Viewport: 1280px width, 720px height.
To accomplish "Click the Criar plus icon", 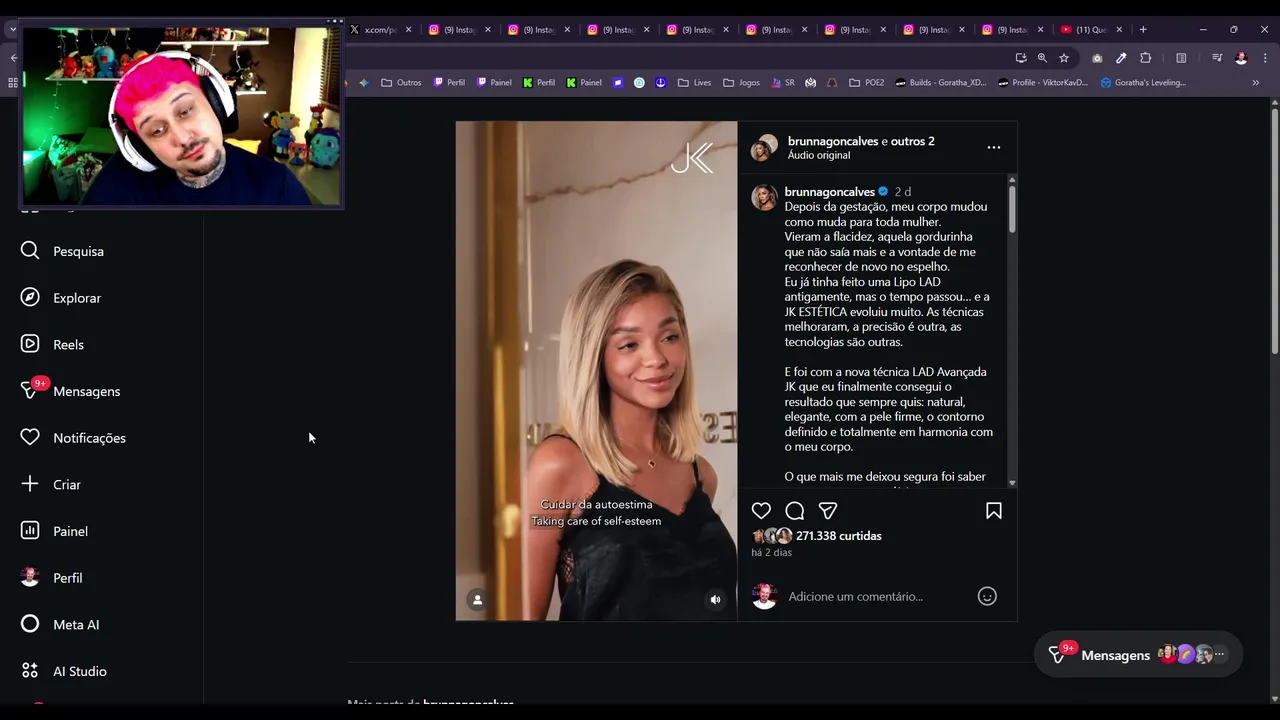I will (x=30, y=484).
